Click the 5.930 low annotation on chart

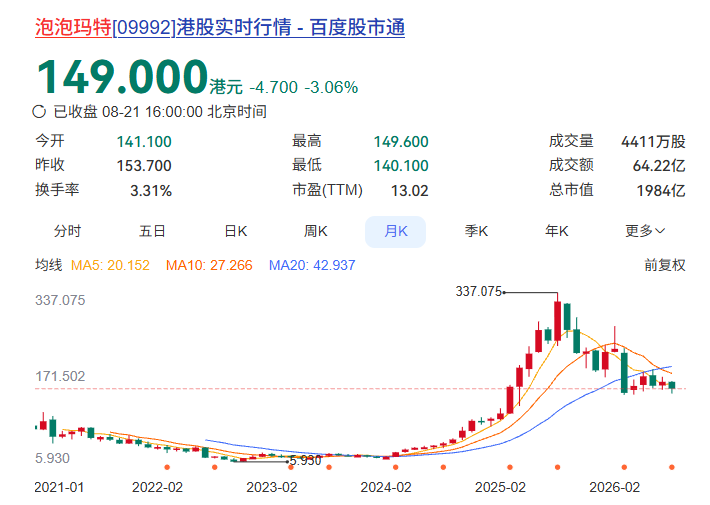click(305, 461)
